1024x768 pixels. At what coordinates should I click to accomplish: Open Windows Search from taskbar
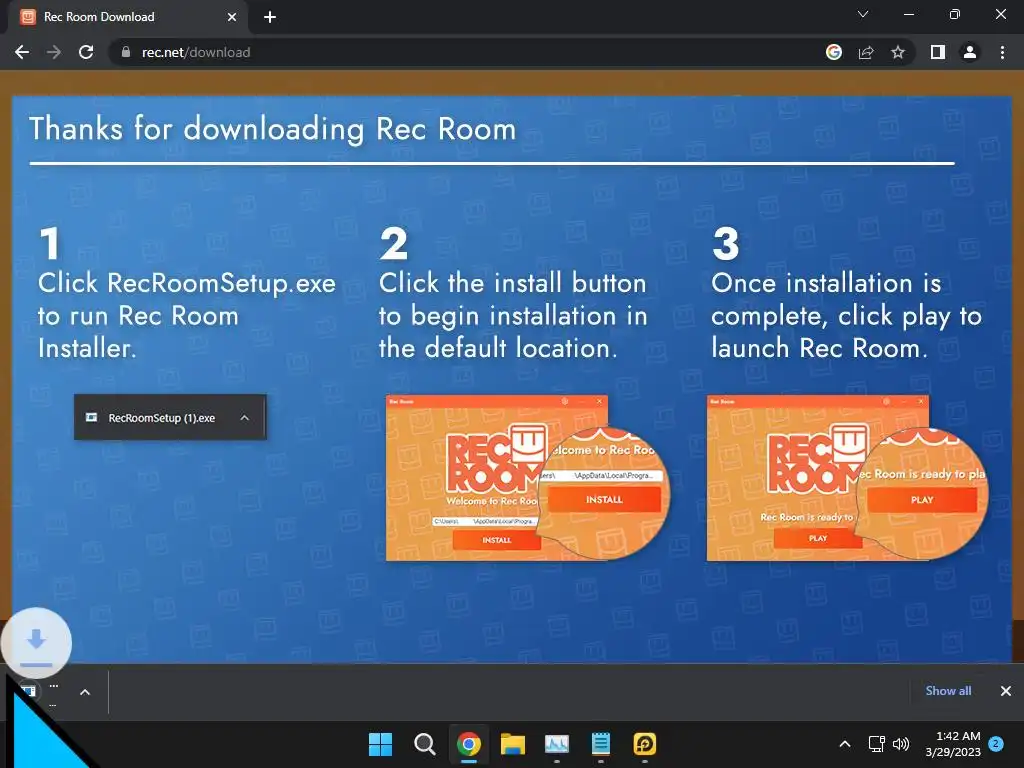click(x=424, y=744)
